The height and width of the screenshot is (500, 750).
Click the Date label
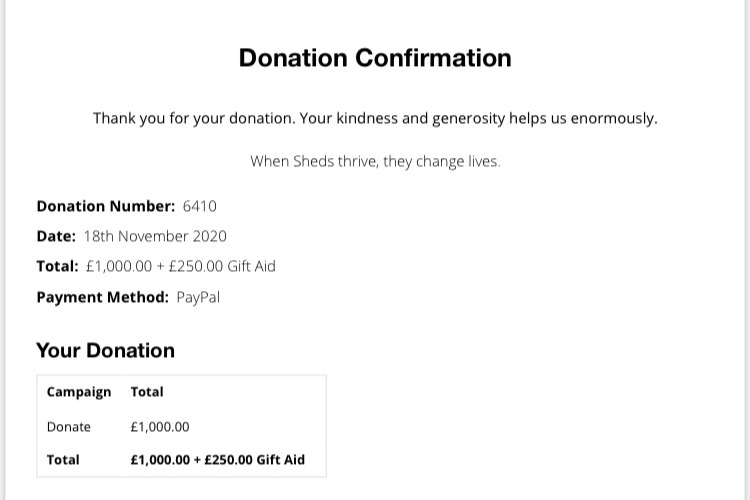coord(56,236)
